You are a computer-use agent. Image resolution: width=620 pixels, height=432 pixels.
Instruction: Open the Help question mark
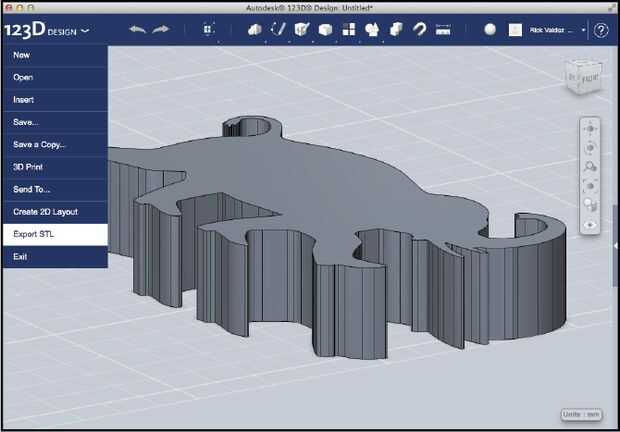click(x=601, y=30)
